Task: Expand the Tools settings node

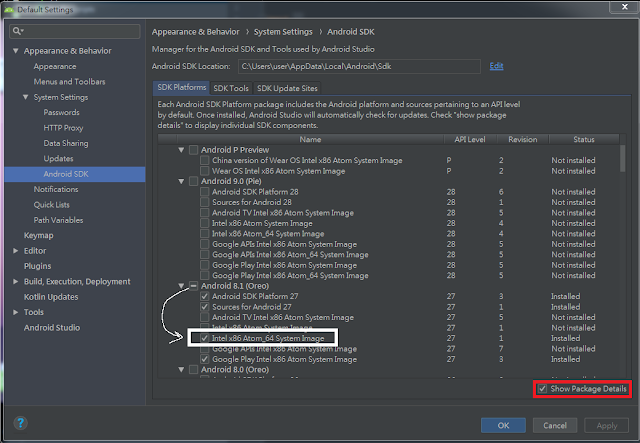Action: pos(16,312)
